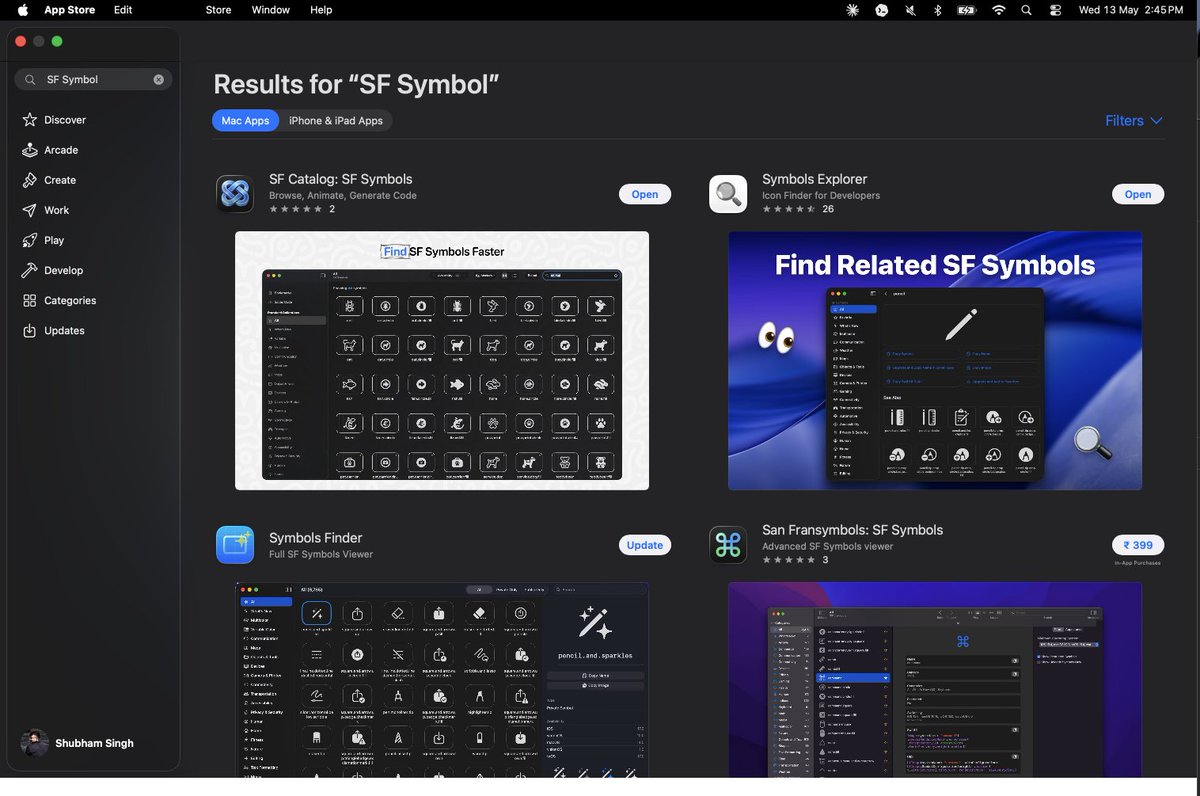
Task: Click the Symbols Explorer star rating
Action: [x=789, y=210]
